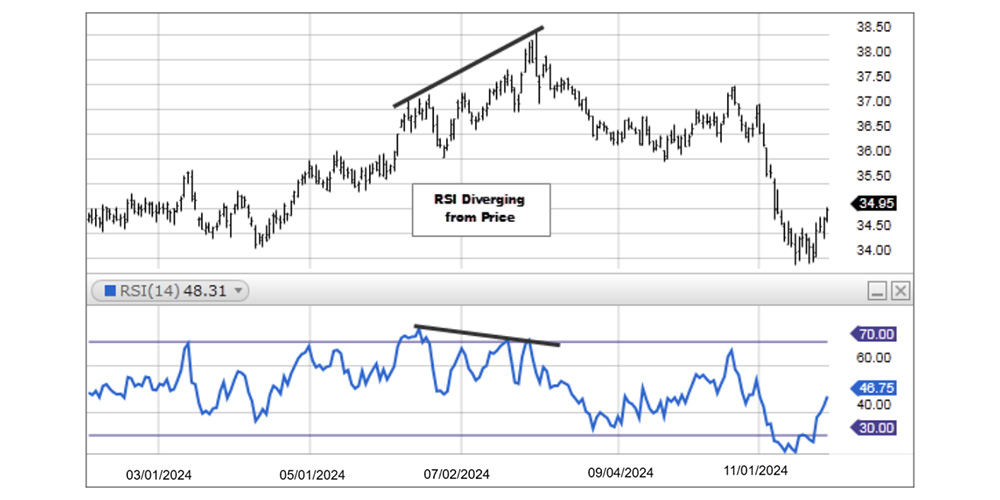Screen dimensions: 1000x500
Task: Click the 40.00 RSI axis label
Action: tap(874, 404)
